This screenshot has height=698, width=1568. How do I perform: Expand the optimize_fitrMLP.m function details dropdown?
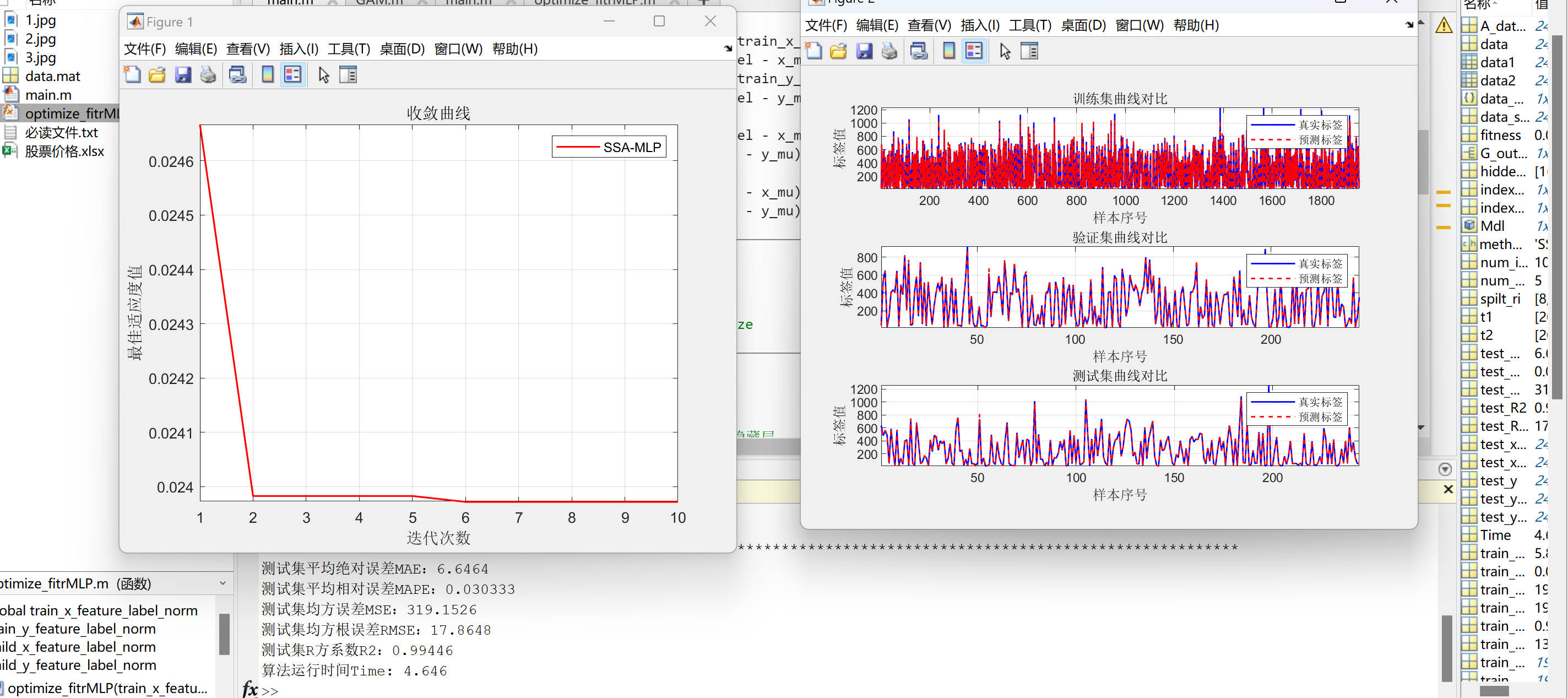[x=222, y=583]
